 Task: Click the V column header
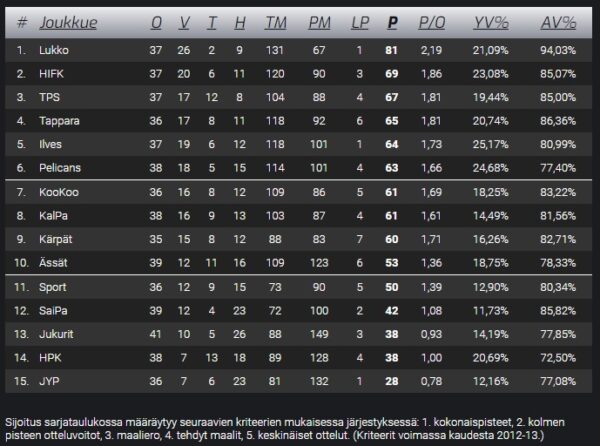(x=184, y=22)
